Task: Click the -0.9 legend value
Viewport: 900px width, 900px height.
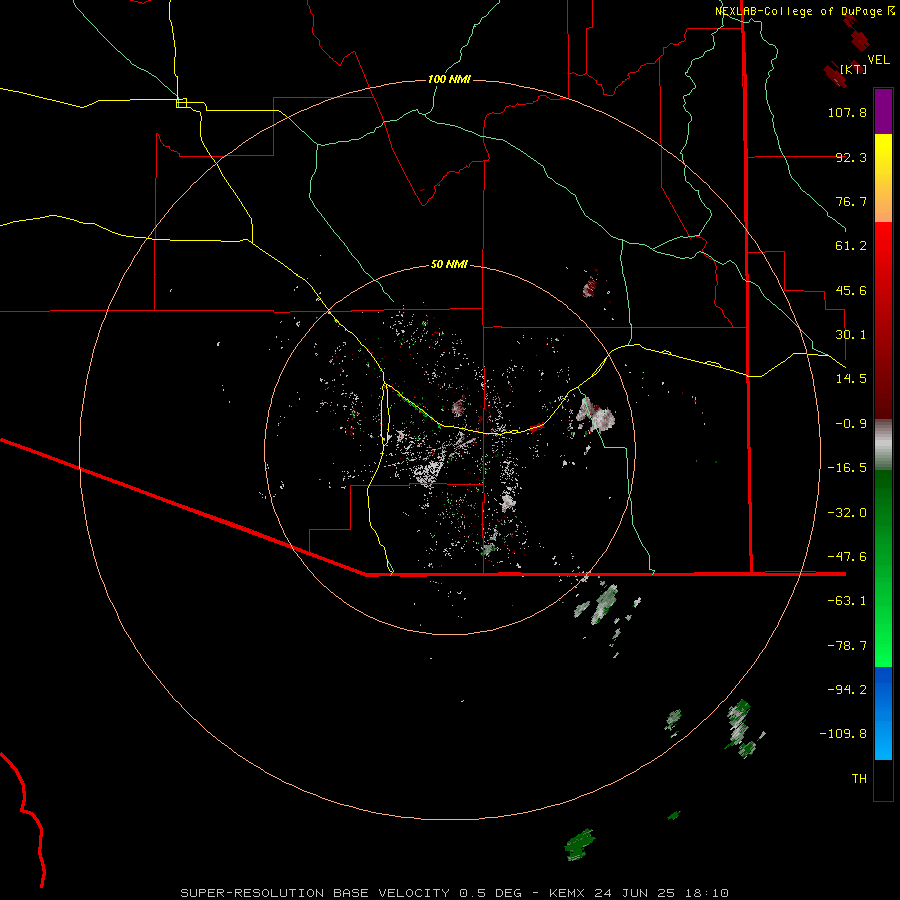Action: 851,424
